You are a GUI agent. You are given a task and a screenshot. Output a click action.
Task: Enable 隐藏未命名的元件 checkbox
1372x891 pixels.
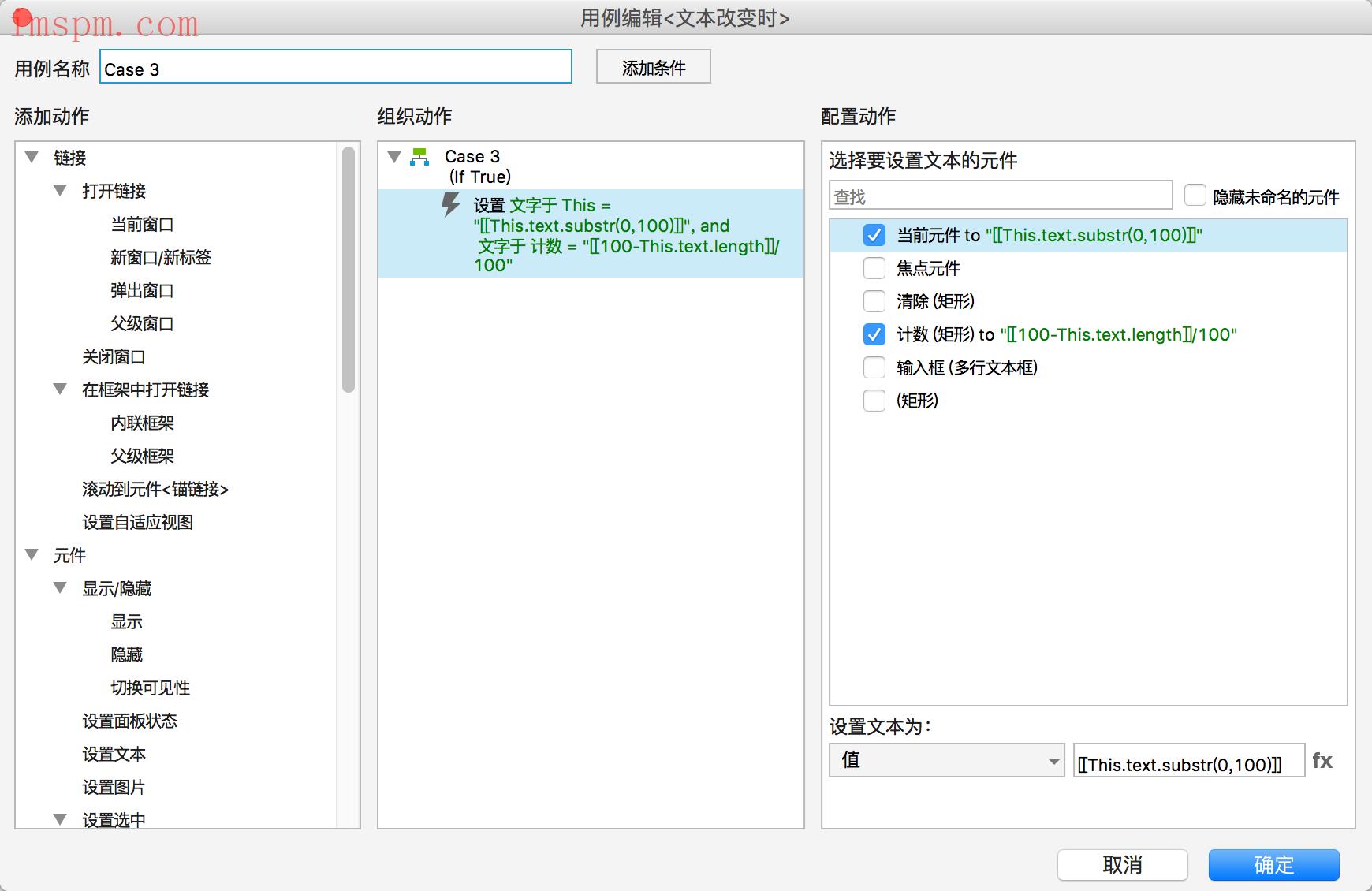pyautogui.click(x=1195, y=196)
